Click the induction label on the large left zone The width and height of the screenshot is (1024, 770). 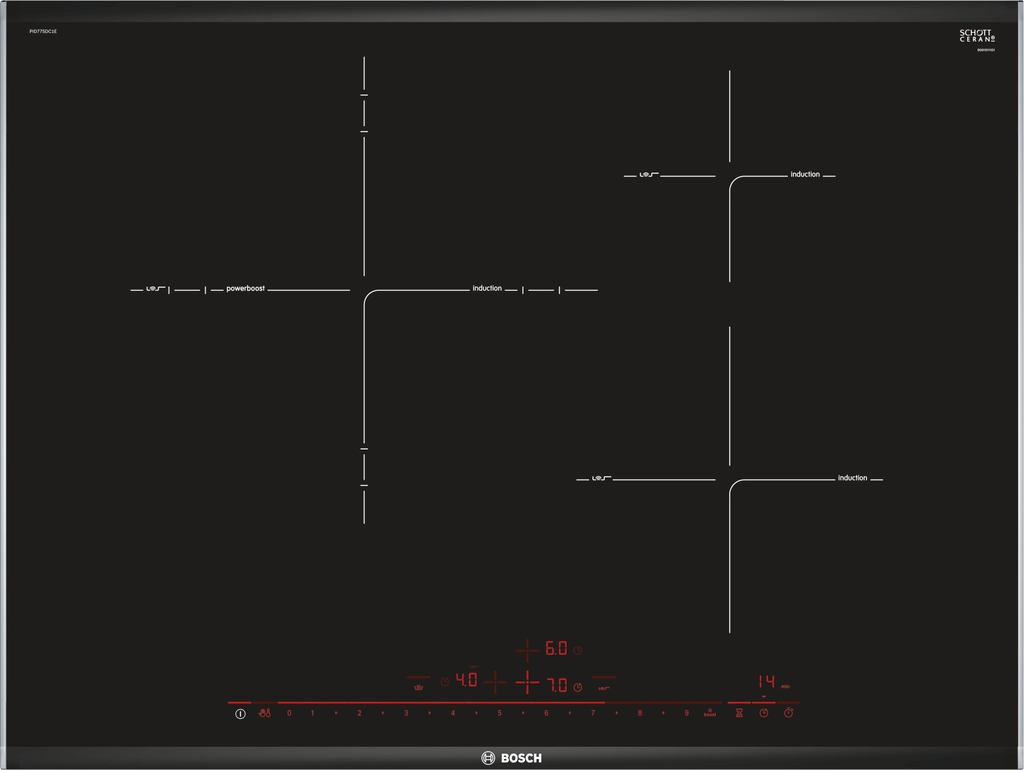click(x=487, y=288)
